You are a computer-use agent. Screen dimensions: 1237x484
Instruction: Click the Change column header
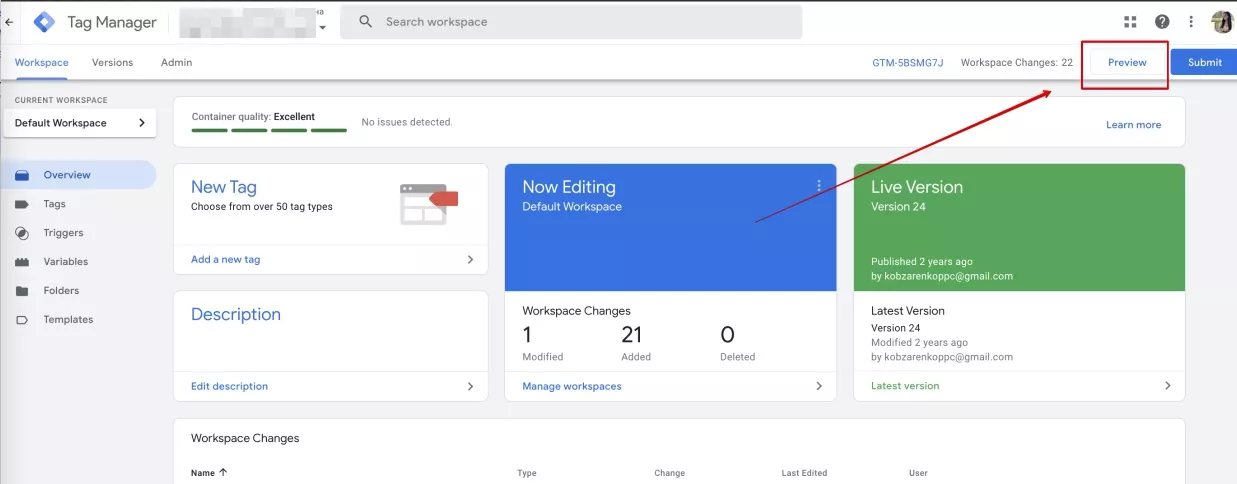[x=669, y=473]
